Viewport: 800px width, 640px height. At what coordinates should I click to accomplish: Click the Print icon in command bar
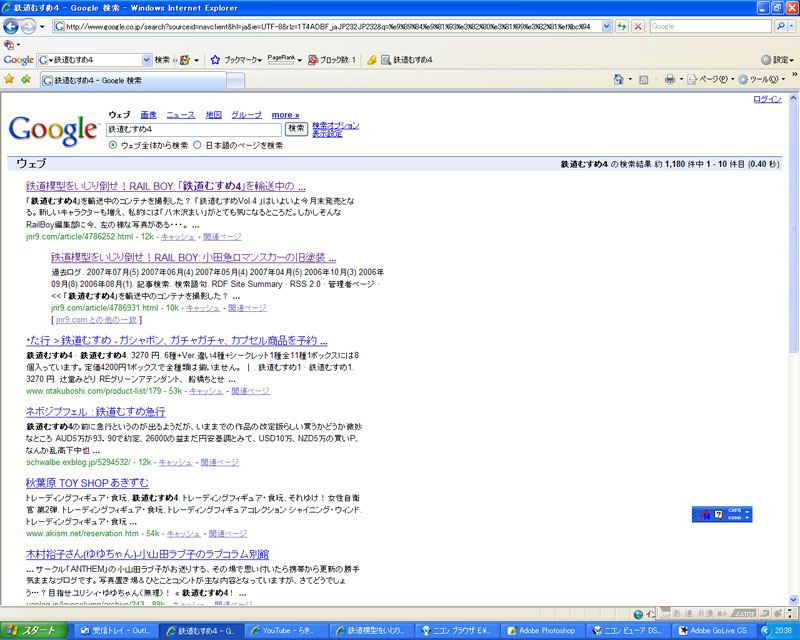click(x=670, y=79)
